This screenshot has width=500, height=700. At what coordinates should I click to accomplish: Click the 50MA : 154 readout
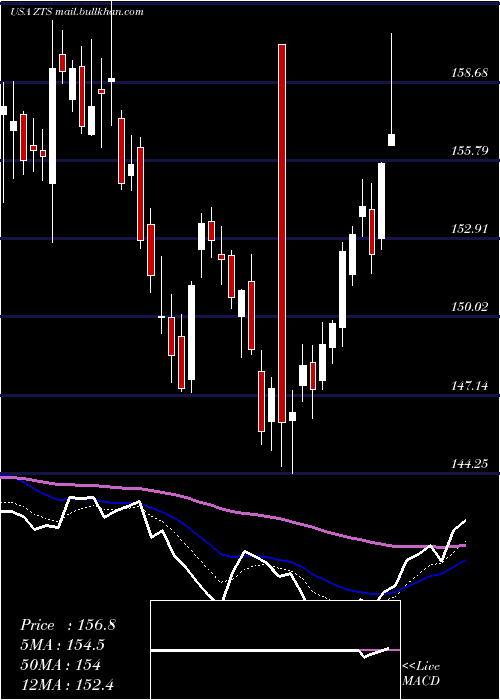pyautogui.click(x=60, y=665)
